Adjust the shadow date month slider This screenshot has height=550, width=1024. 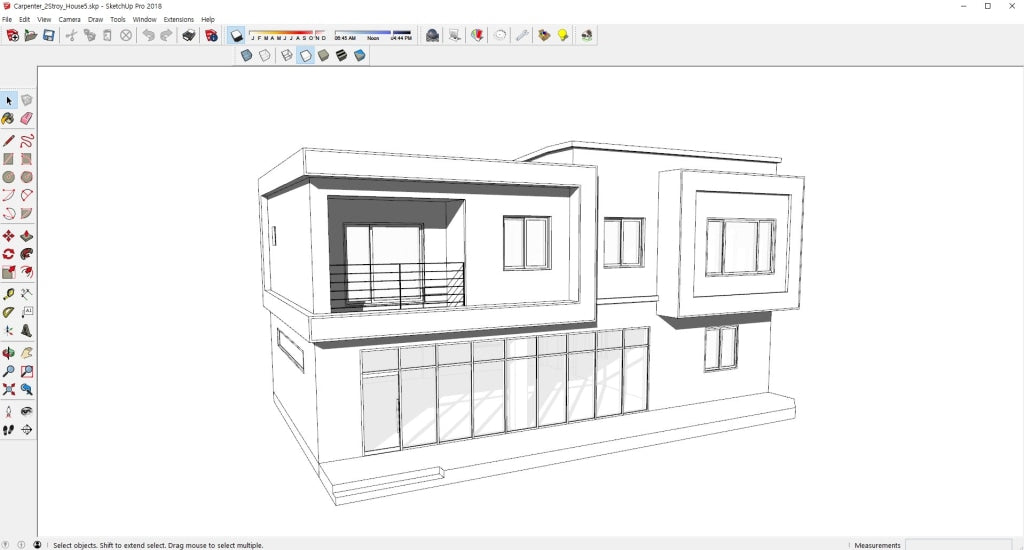pos(287,35)
